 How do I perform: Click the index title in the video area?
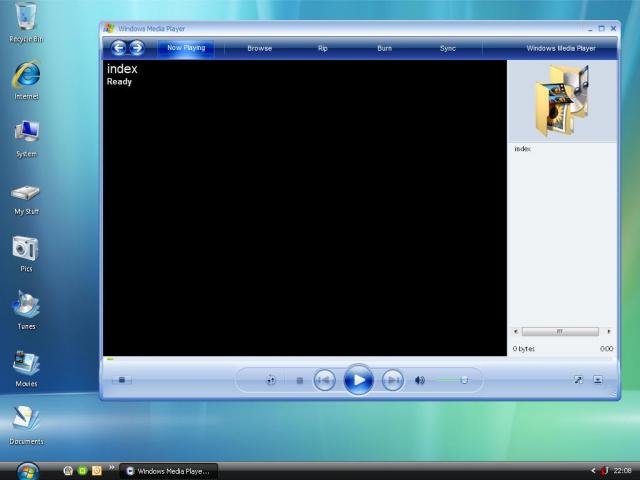coord(122,69)
